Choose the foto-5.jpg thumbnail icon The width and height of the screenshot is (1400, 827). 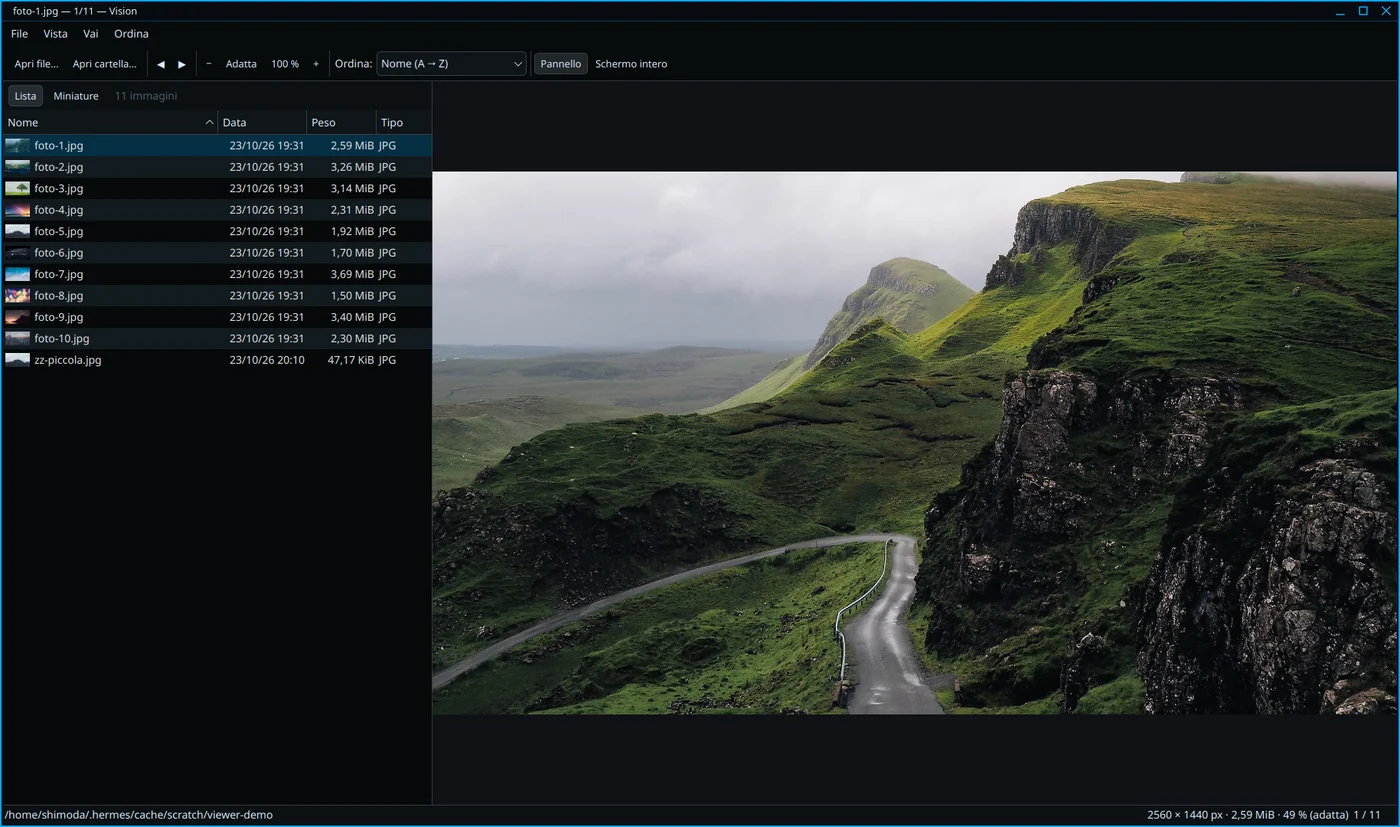coord(17,232)
